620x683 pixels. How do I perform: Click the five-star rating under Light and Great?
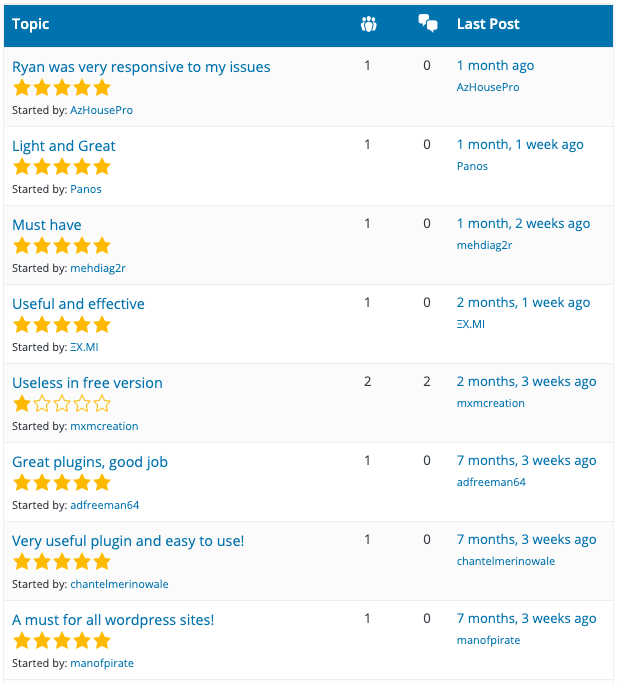tap(62, 167)
